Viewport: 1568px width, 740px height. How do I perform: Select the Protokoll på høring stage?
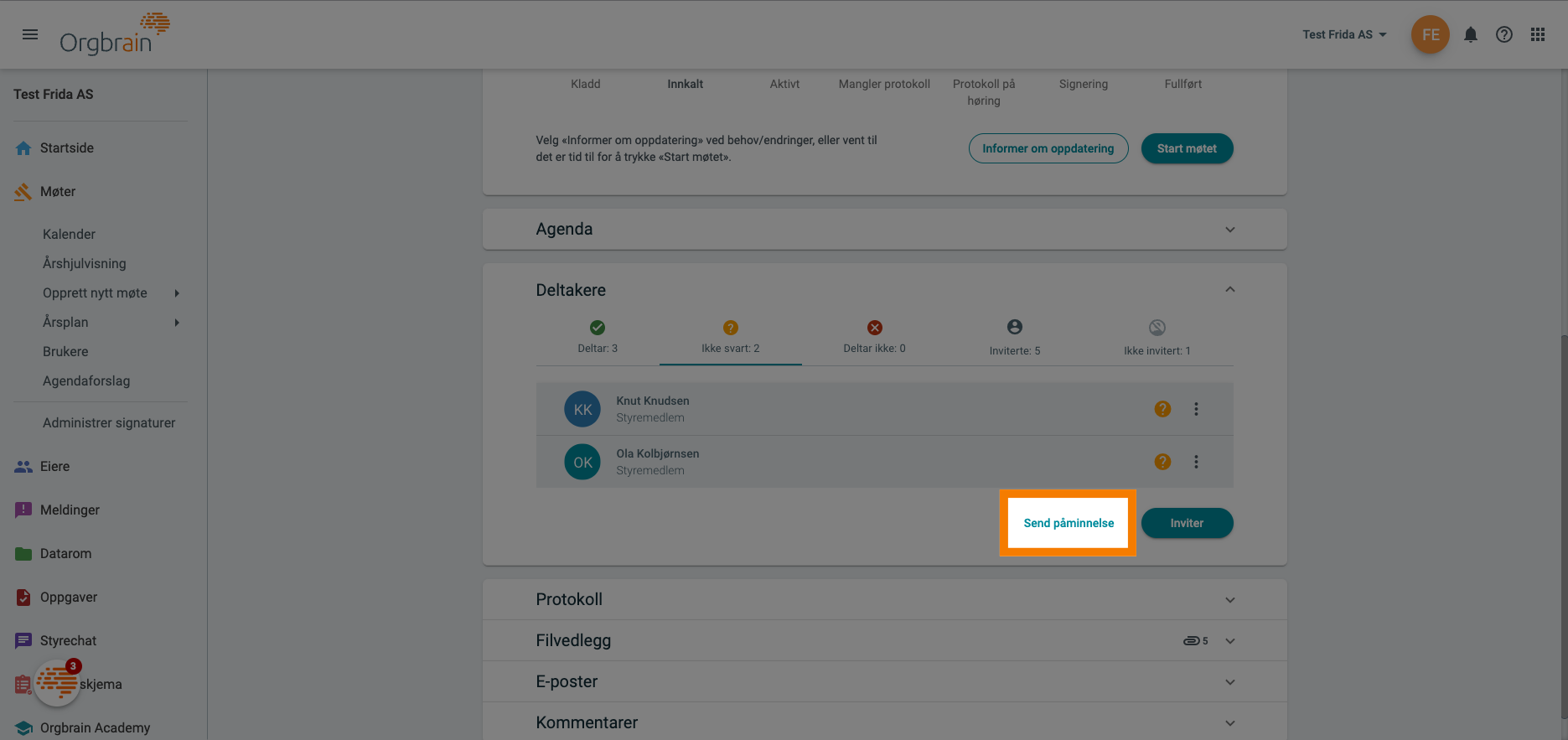point(984,92)
